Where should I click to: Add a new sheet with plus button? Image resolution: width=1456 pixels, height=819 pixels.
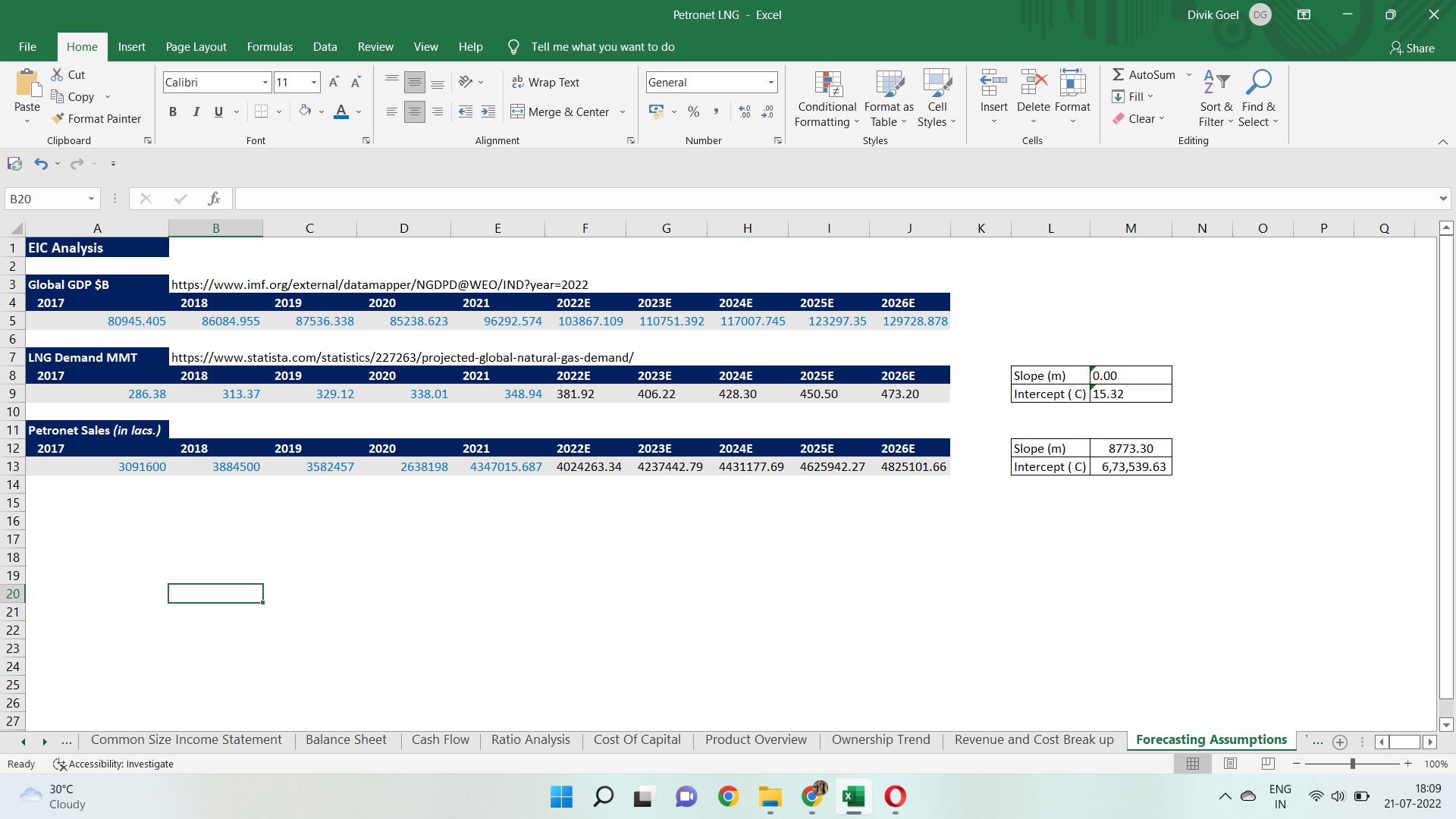pyautogui.click(x=1340, y=742)
